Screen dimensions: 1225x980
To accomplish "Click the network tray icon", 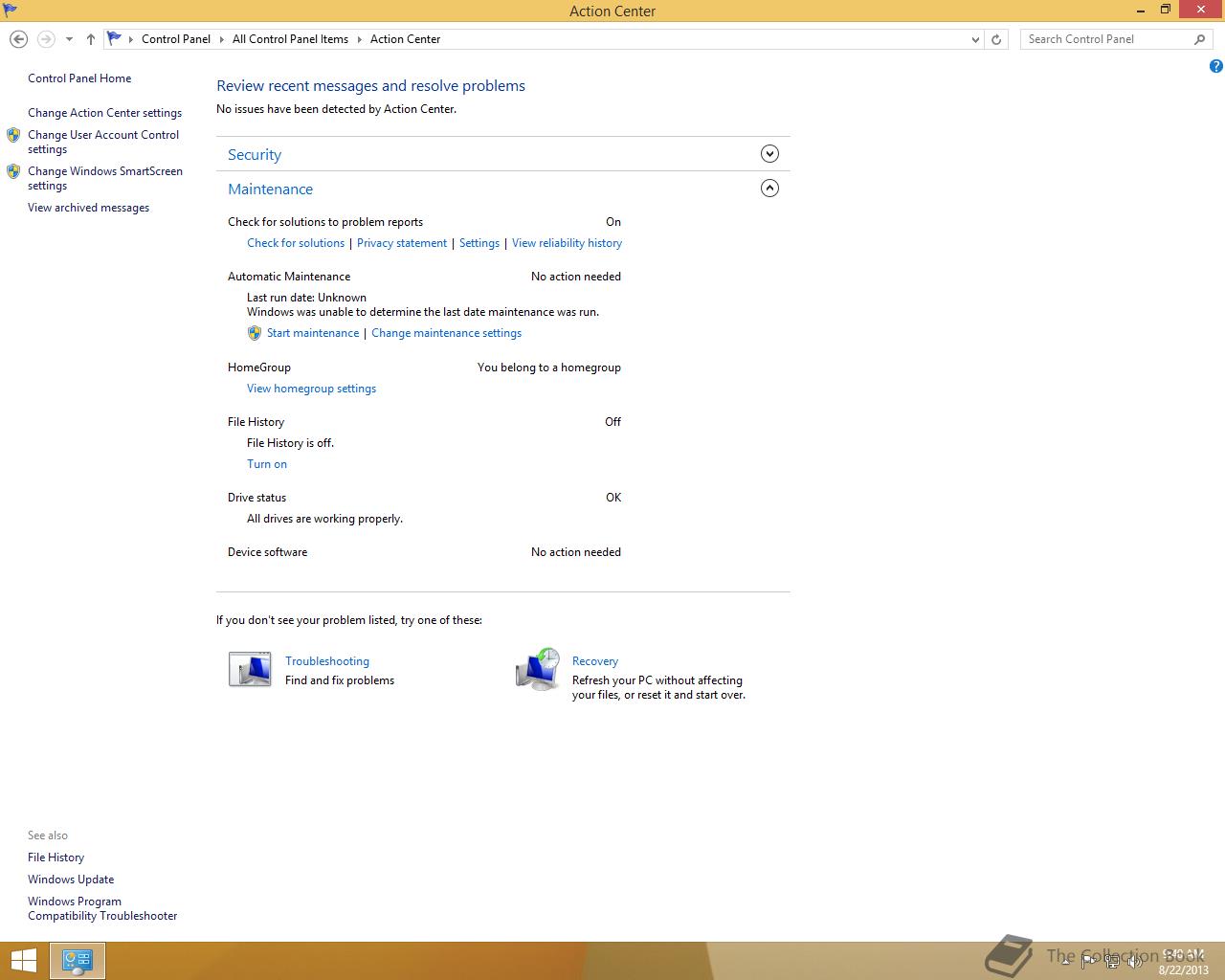I will click(x=1112, y=961).
